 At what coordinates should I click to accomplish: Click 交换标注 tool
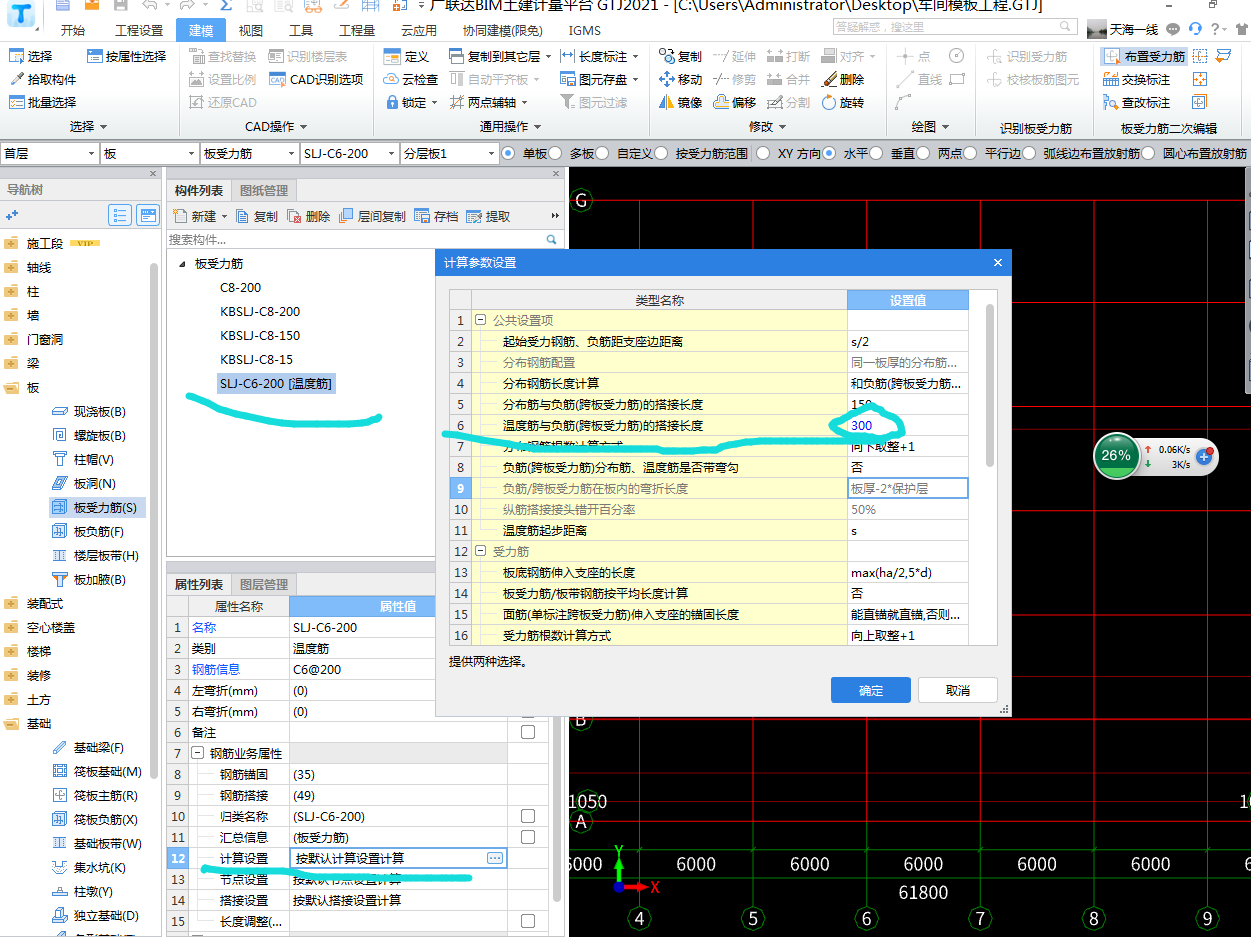(1137, 79)
